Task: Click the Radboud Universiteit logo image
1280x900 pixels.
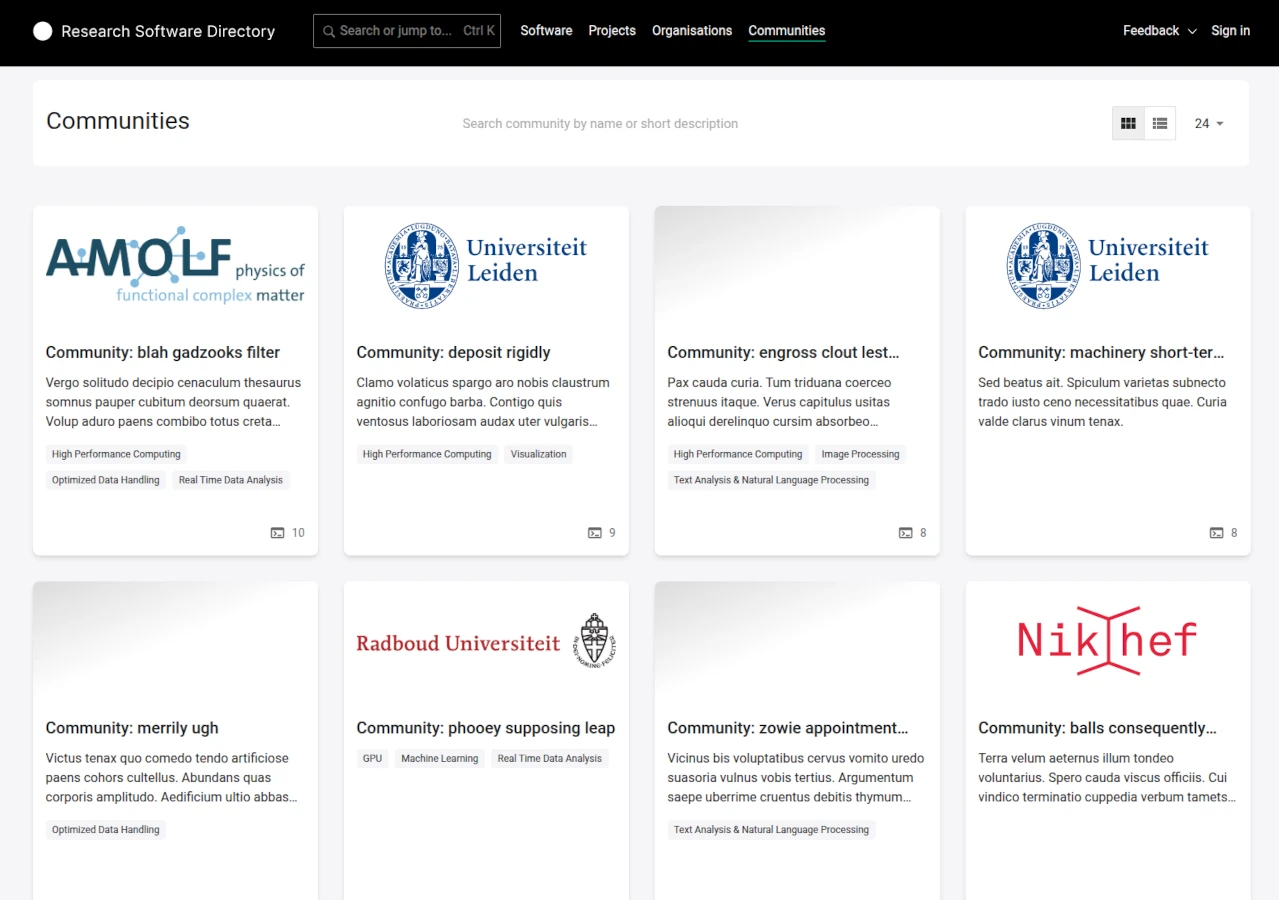Action: [x=486, y=641]
